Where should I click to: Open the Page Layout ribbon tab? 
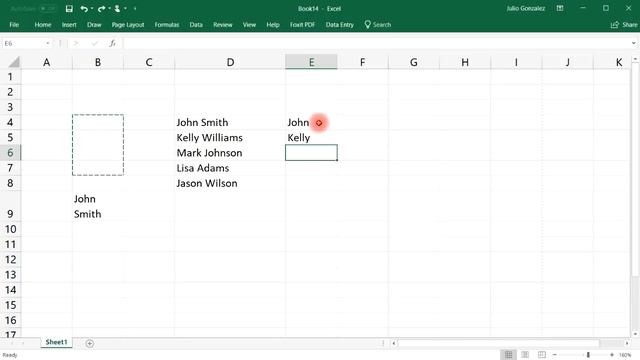click(128, 24)
